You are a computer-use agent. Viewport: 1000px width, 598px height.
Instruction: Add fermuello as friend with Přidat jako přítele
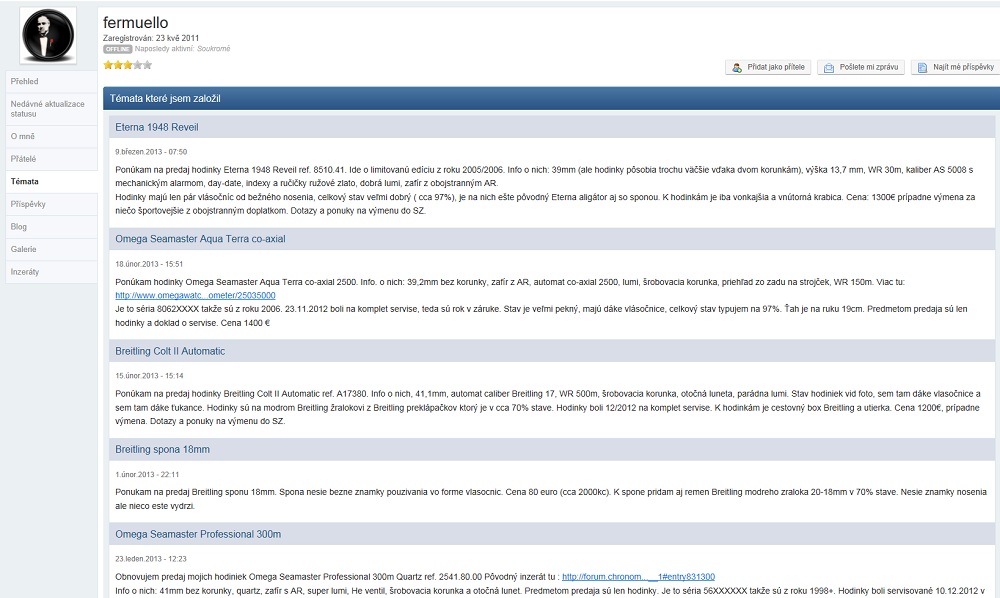[768, 67]
